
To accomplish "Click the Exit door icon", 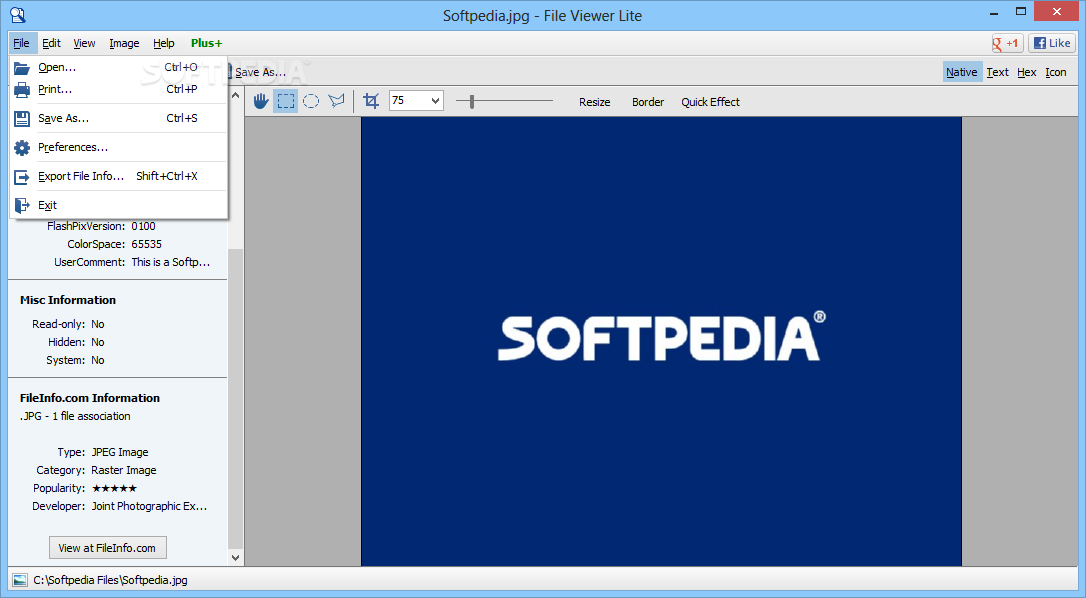I will pyautogui.click(x=22, y=205).
